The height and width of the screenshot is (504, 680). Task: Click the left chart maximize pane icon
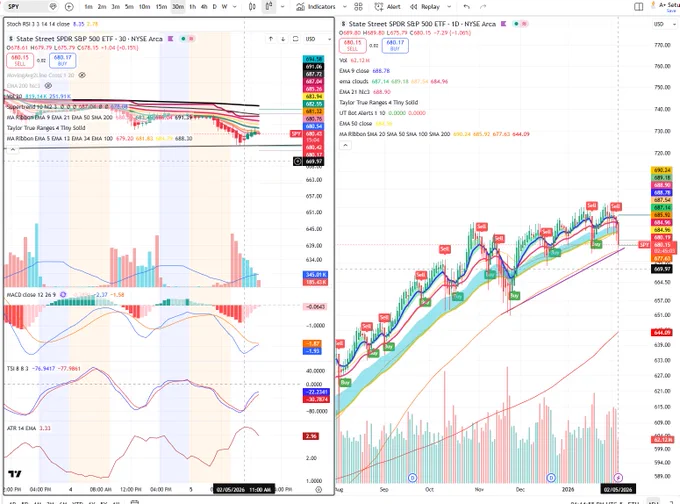pyautogui.click(x=295, y=39)
